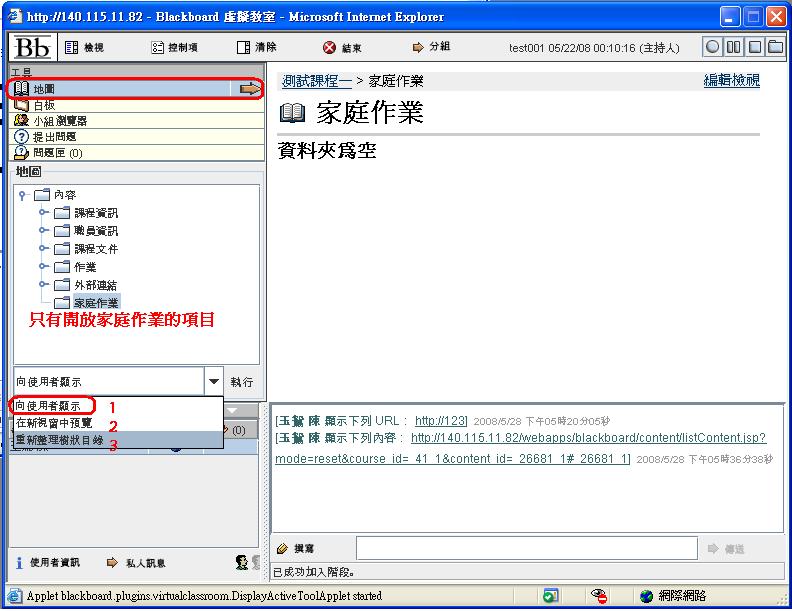Open the 向使用者顯示 dropdown arrow

click(x=214, y=381)
